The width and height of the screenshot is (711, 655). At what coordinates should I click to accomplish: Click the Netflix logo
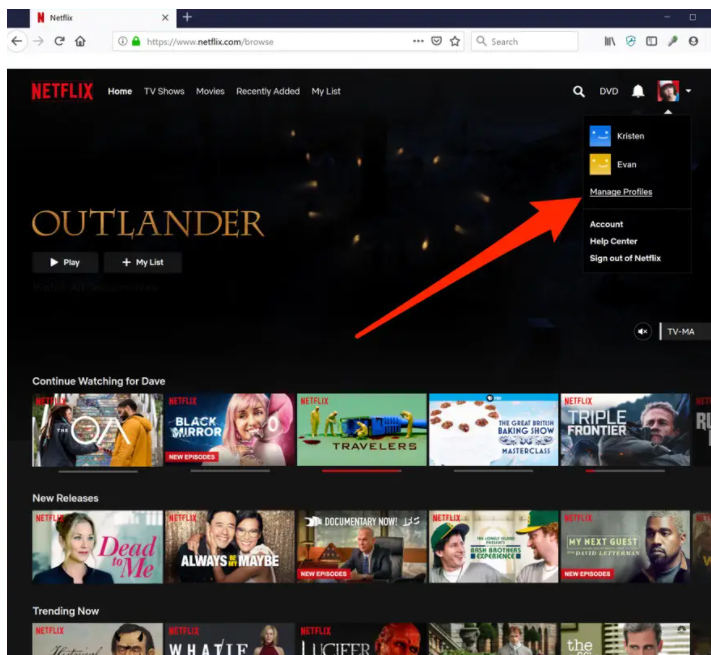click(x=62, y=91)
